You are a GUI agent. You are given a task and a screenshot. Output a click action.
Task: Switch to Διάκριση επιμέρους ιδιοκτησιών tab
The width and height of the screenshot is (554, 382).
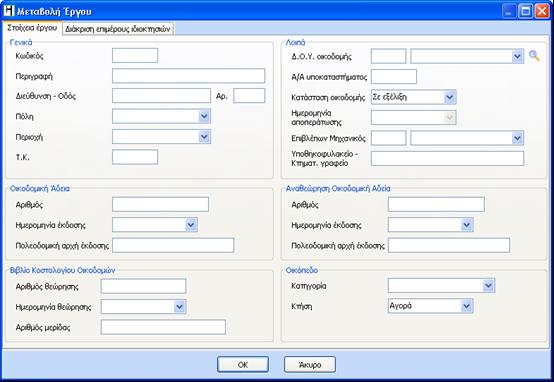118,29
